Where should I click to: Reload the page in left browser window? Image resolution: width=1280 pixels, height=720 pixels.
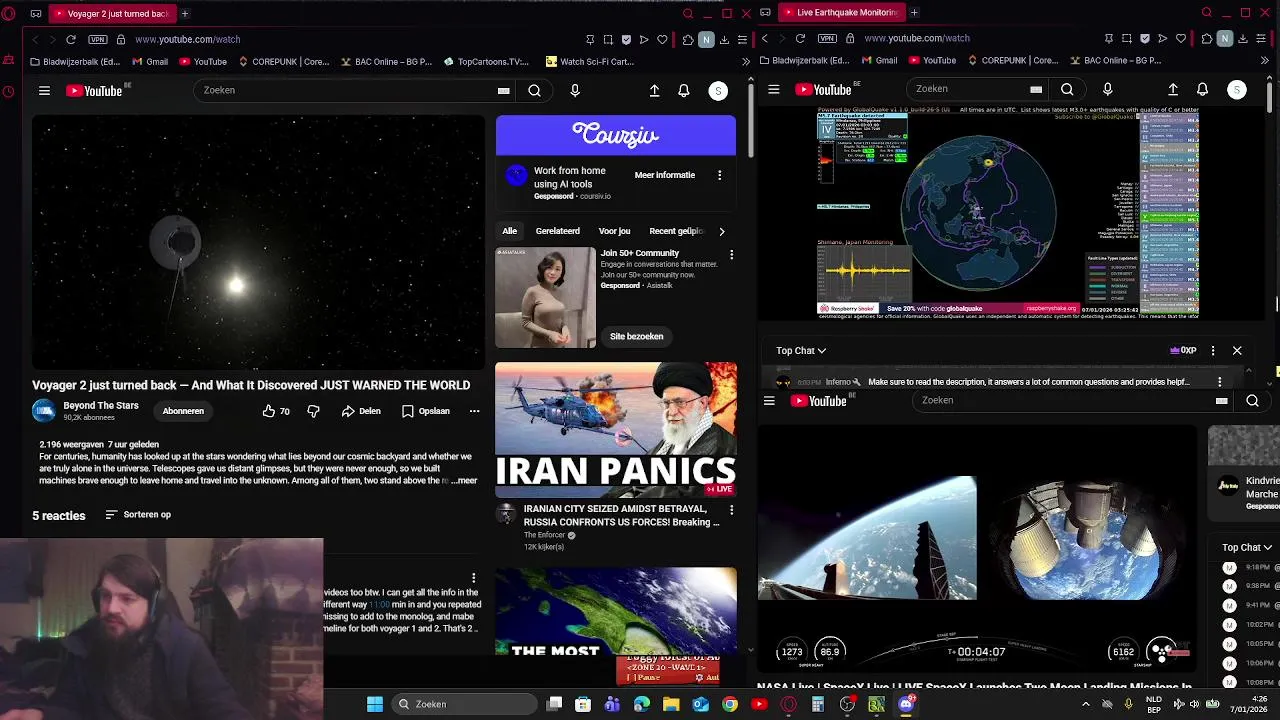71,39
